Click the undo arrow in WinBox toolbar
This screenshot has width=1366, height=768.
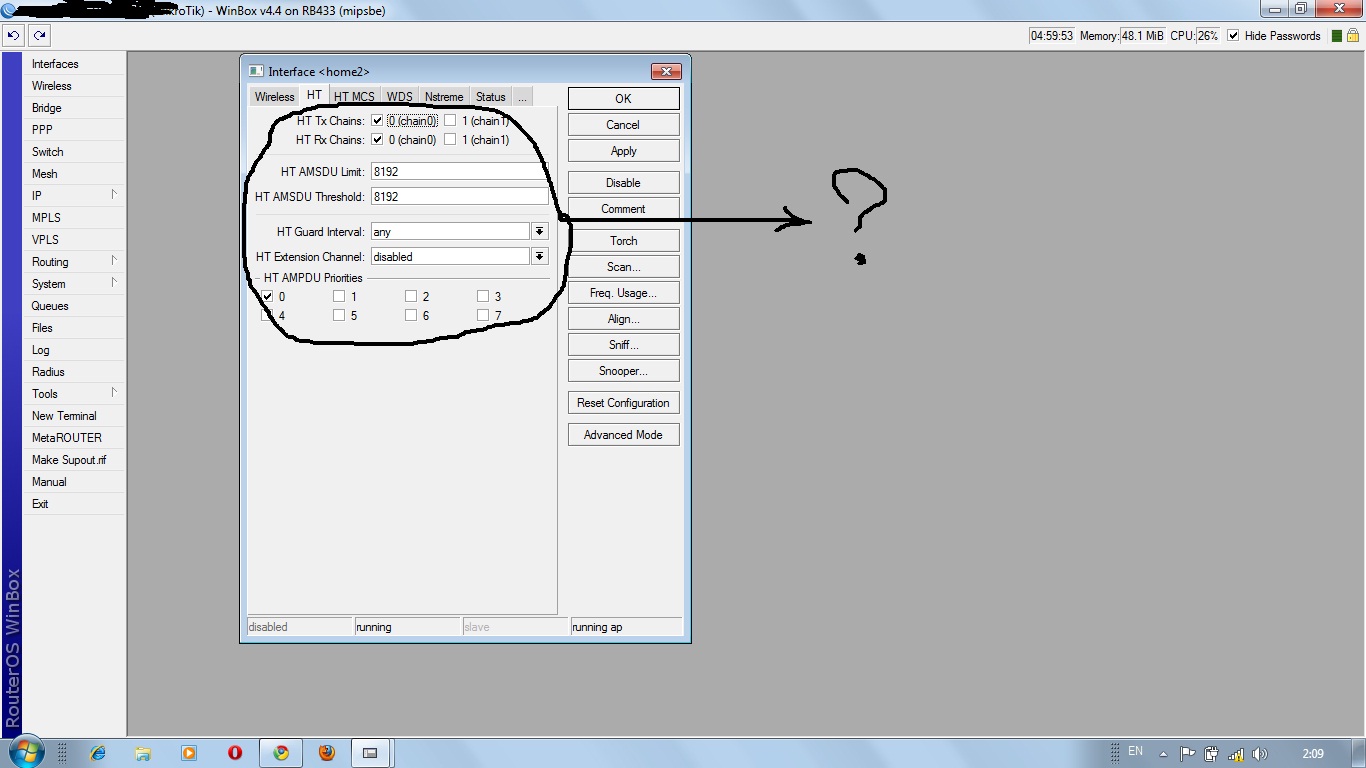tap(13, 35)
